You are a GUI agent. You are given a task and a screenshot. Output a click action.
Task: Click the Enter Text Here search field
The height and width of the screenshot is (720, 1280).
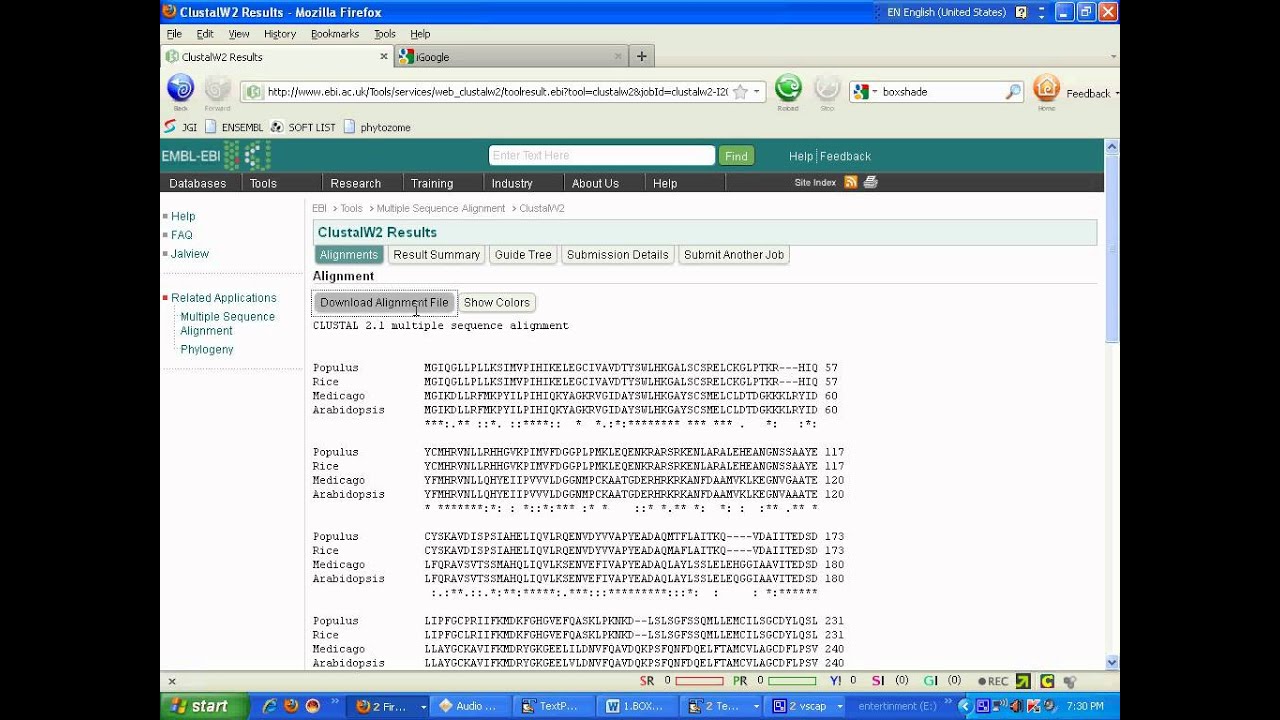[x=601, y=155]
